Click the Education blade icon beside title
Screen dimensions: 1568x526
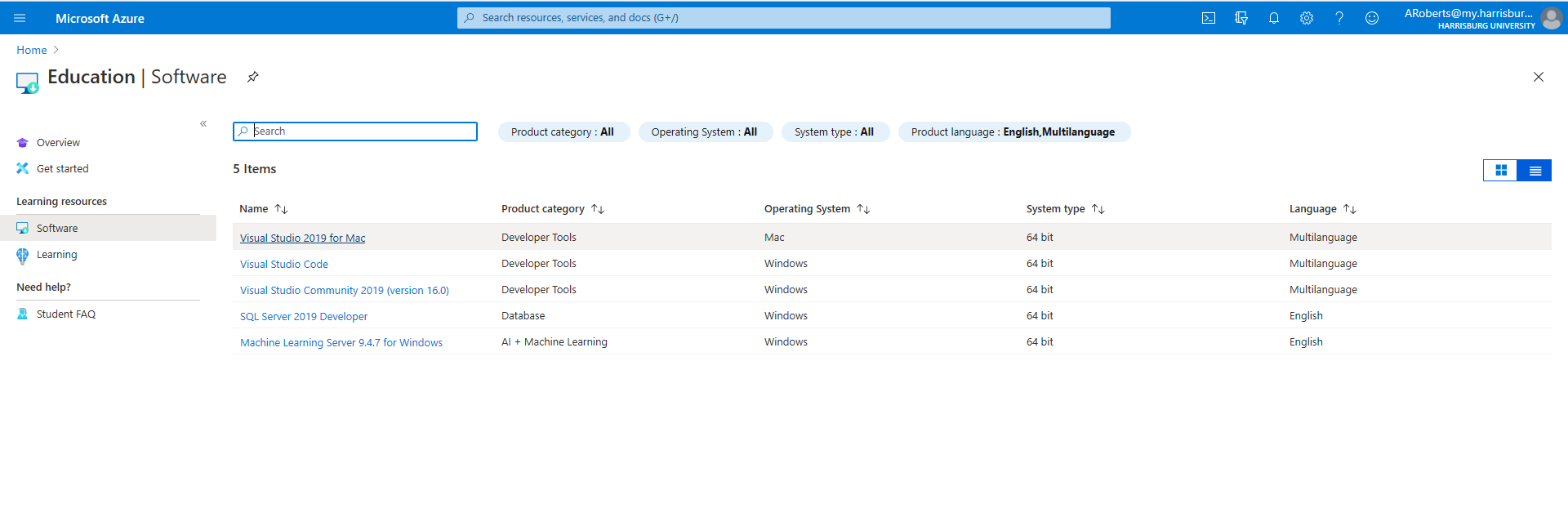coord(27,82)
